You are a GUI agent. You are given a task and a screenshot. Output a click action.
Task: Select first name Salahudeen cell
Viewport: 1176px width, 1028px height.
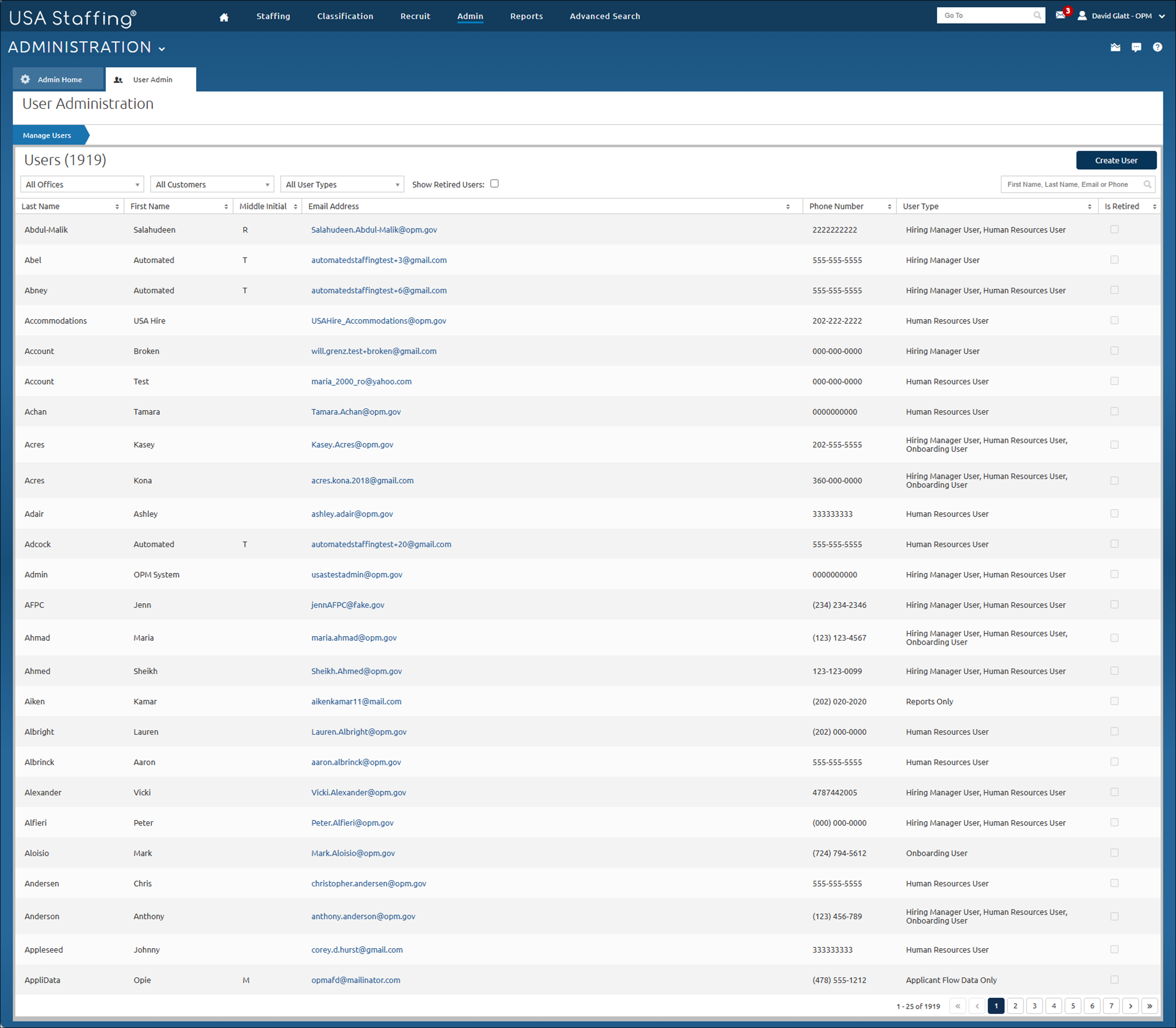[x=154, y=229]
